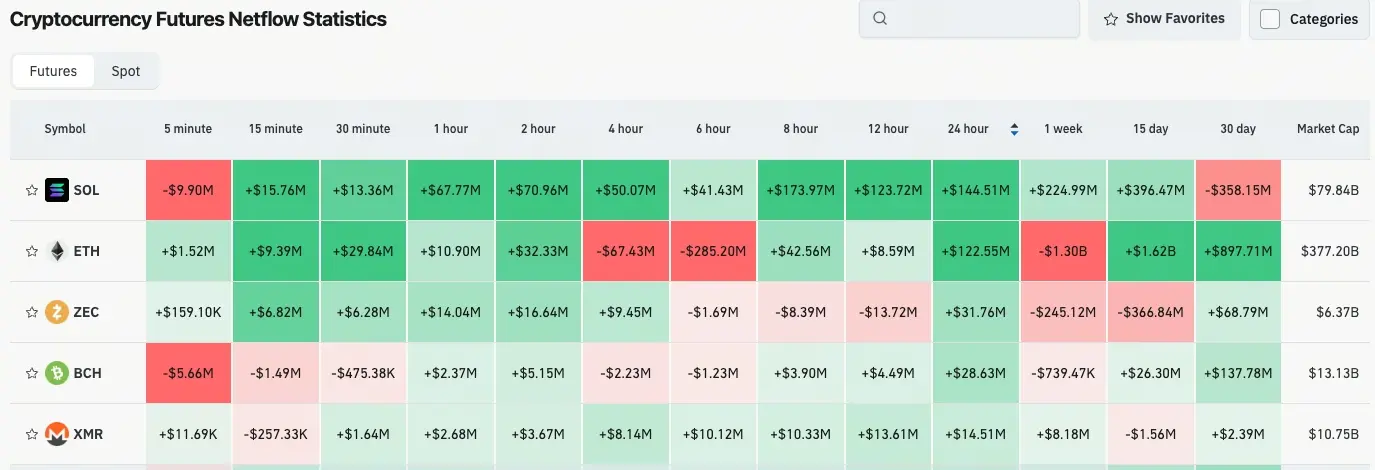Click ETH 1 week value -$1.30B
The width and height of the screenshot is (1375, 470).
click(x=1063, y=251)
